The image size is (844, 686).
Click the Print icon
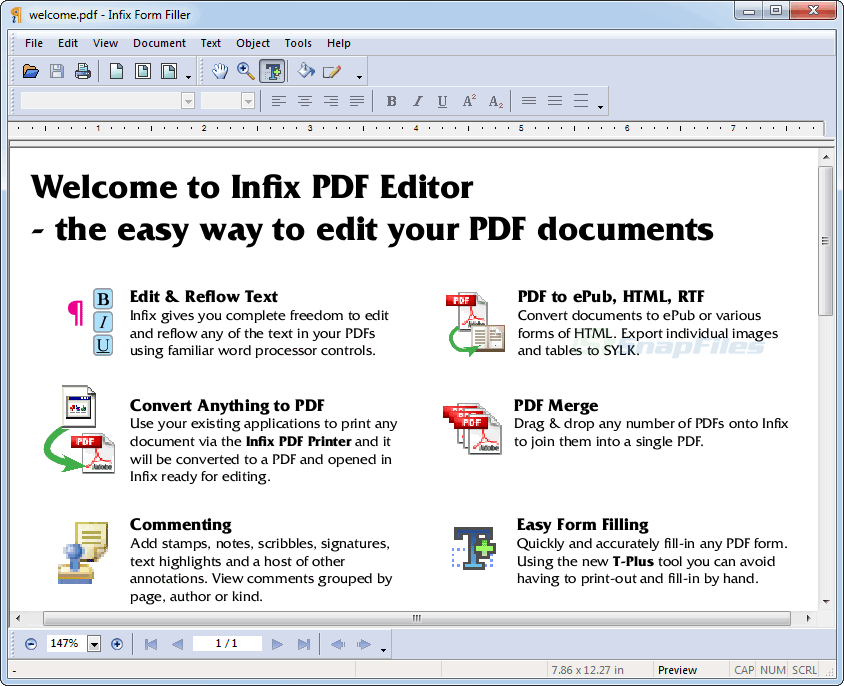pyautogui.click(x=83, y=71)
